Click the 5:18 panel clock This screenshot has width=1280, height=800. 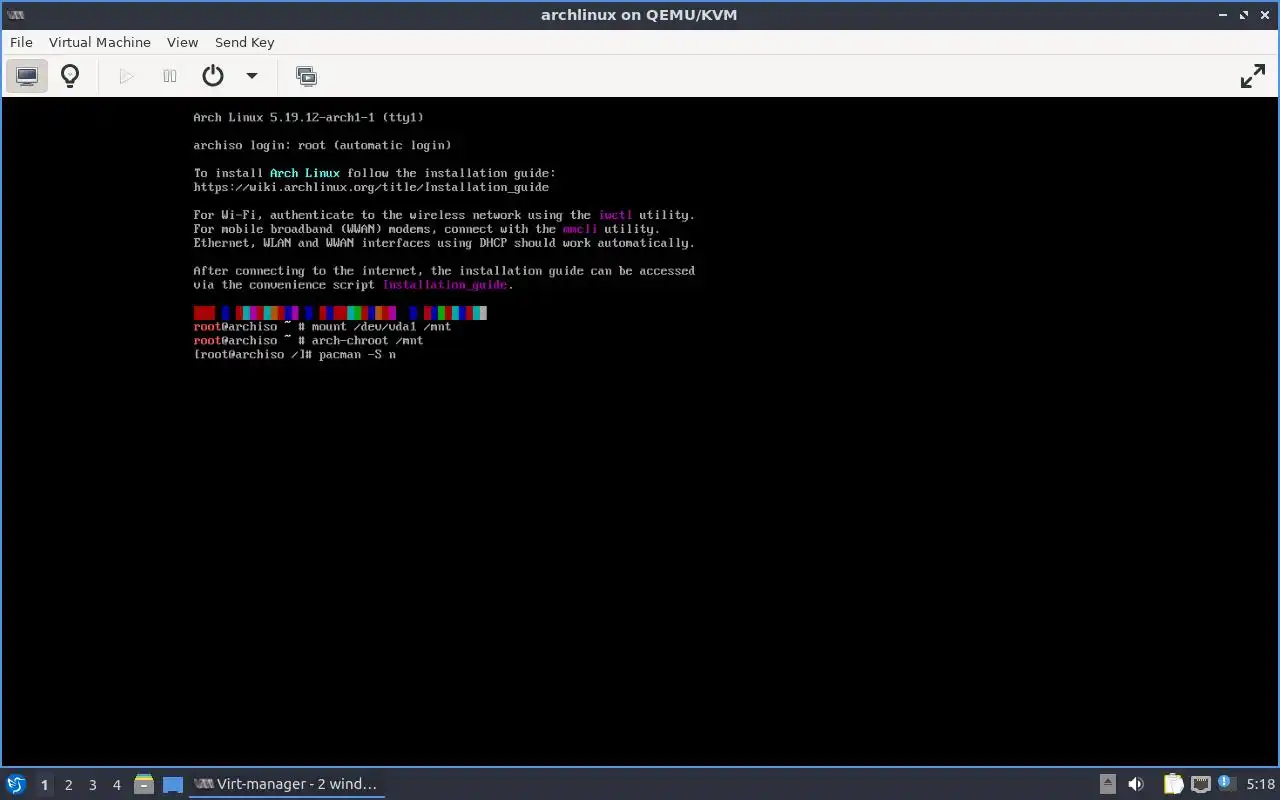coord(1261,785)
